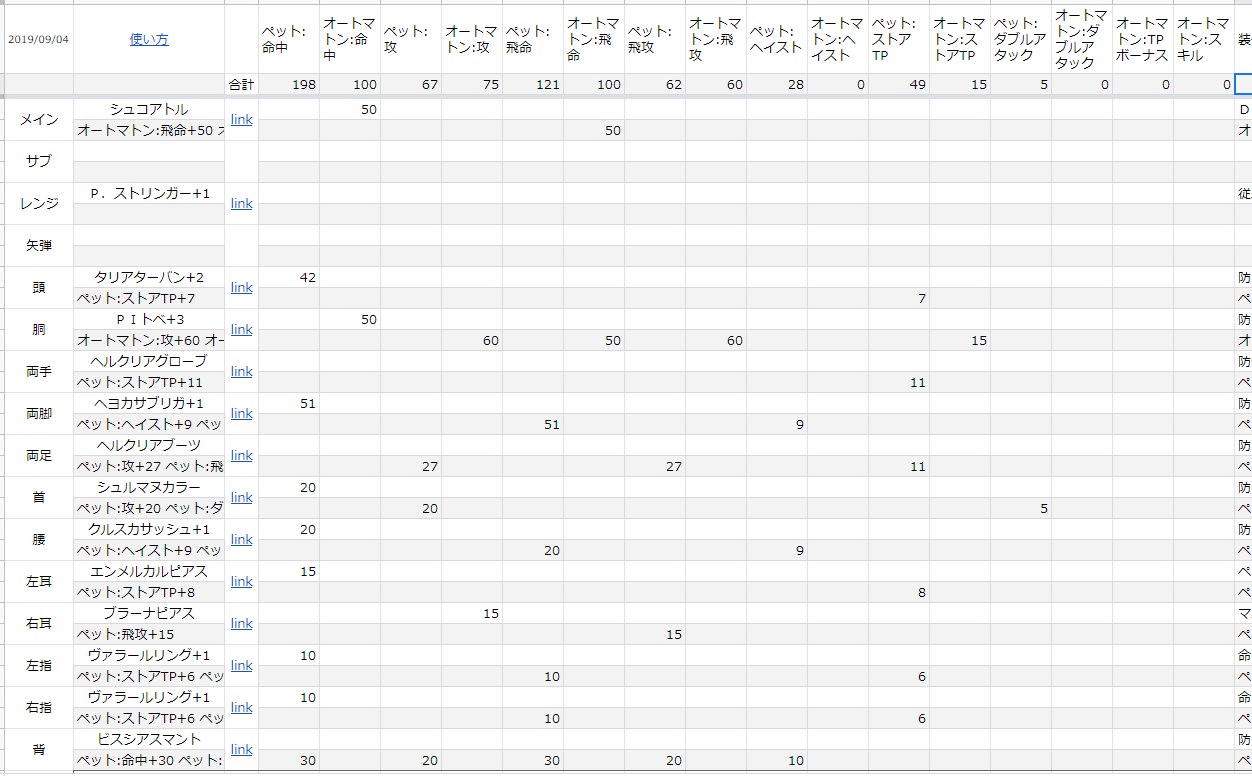The width and height of the screenshot is (1252, 776).
Task: Select the オートマトン:ストアTP column header
Action: (x=960, y=40)
